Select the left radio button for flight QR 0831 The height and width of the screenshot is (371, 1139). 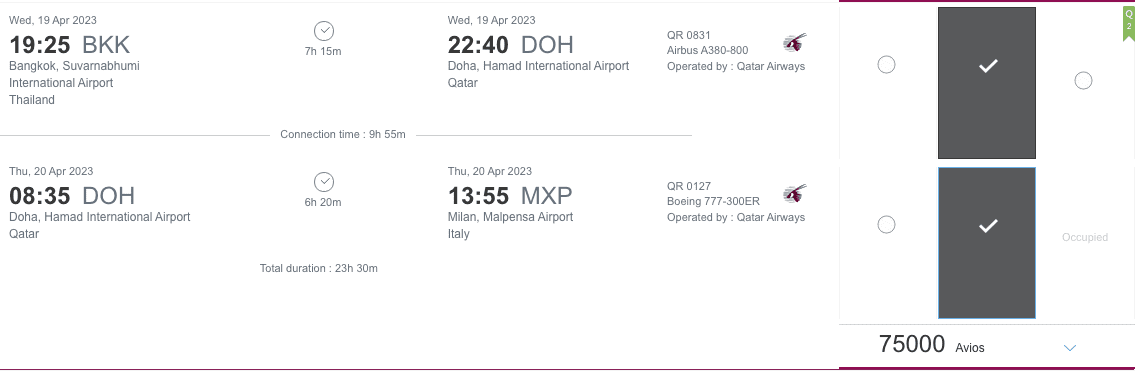point(886,65)
